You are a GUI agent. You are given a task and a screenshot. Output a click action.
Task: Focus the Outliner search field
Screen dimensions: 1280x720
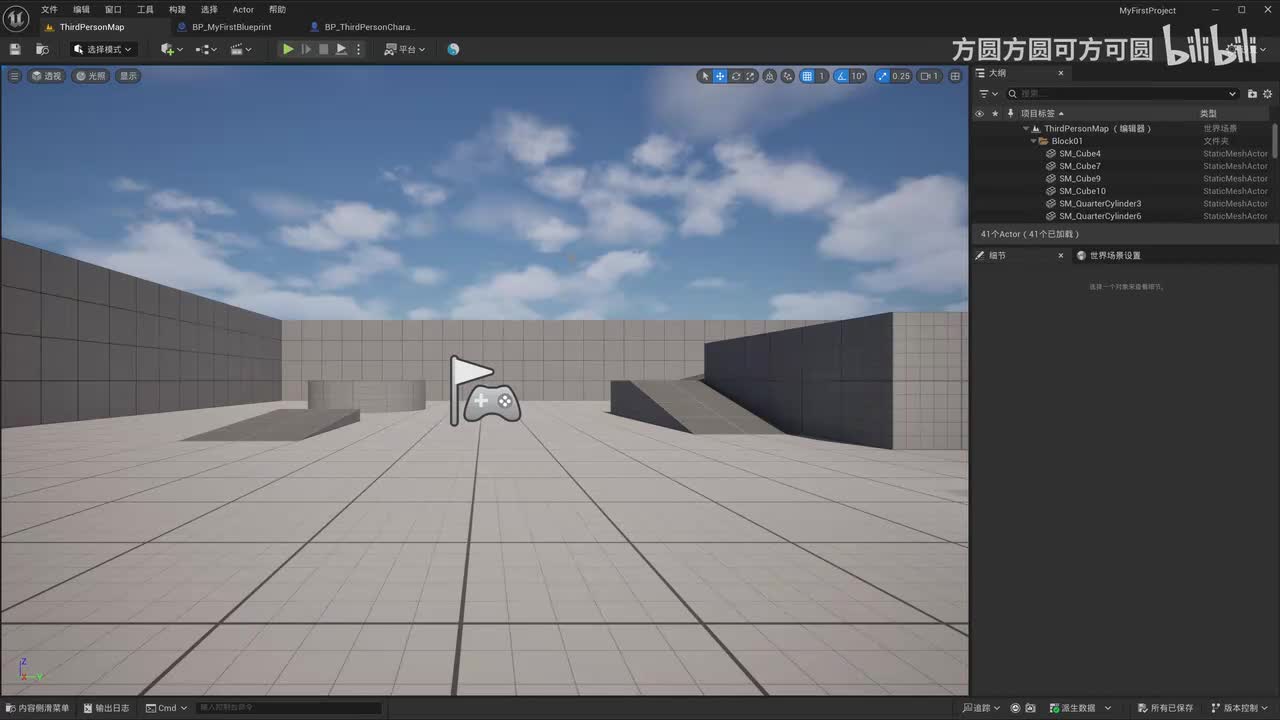coord(1122,94)
